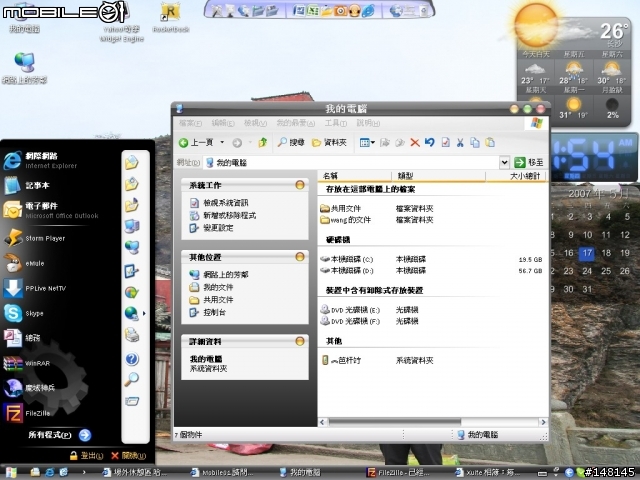Click the recycle bin icon in top dock
Image resolution: width=640 pixels, height=480 pixels.
click(424, 11)
